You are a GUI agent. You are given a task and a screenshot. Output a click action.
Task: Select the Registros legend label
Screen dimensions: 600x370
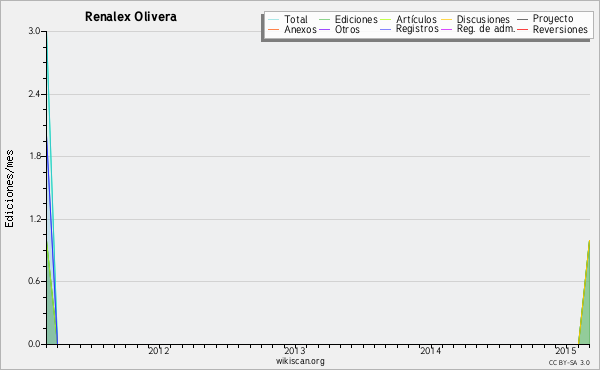point(417,29)
